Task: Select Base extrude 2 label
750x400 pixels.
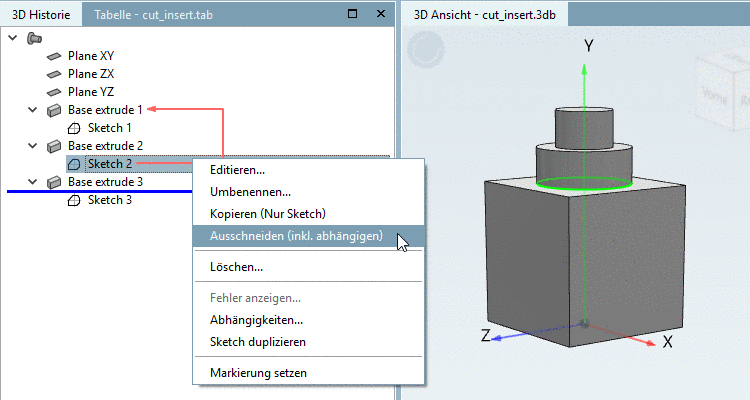Action: pyautogui.click(x=105, y=146)
